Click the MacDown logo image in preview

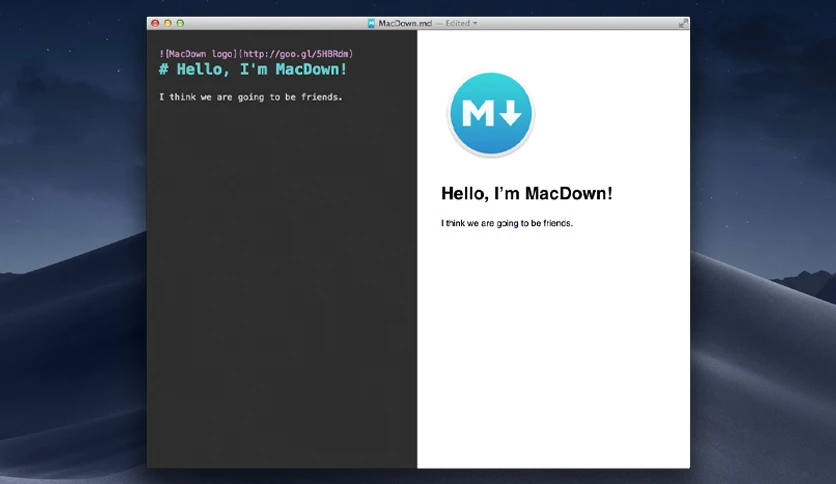(491, 114)
